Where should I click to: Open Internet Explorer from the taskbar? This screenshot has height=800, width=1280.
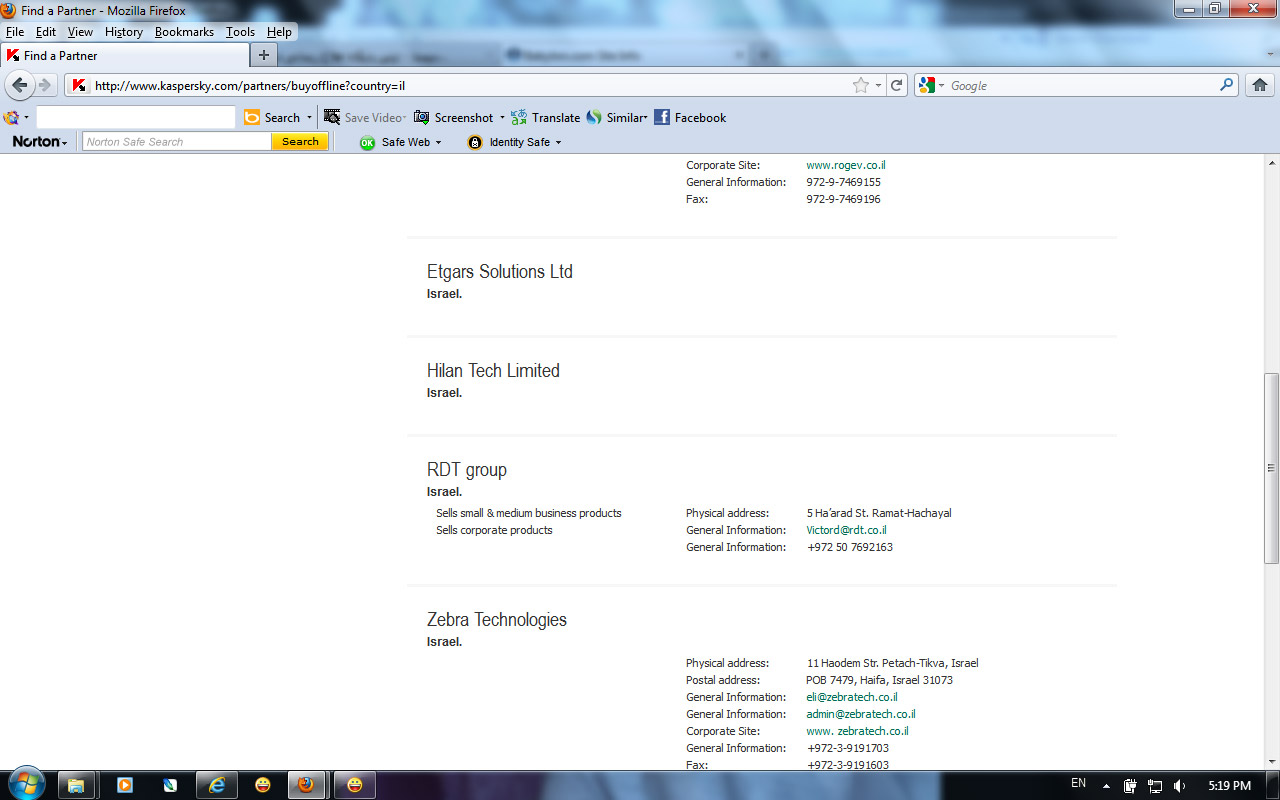(x=216, y=785)
